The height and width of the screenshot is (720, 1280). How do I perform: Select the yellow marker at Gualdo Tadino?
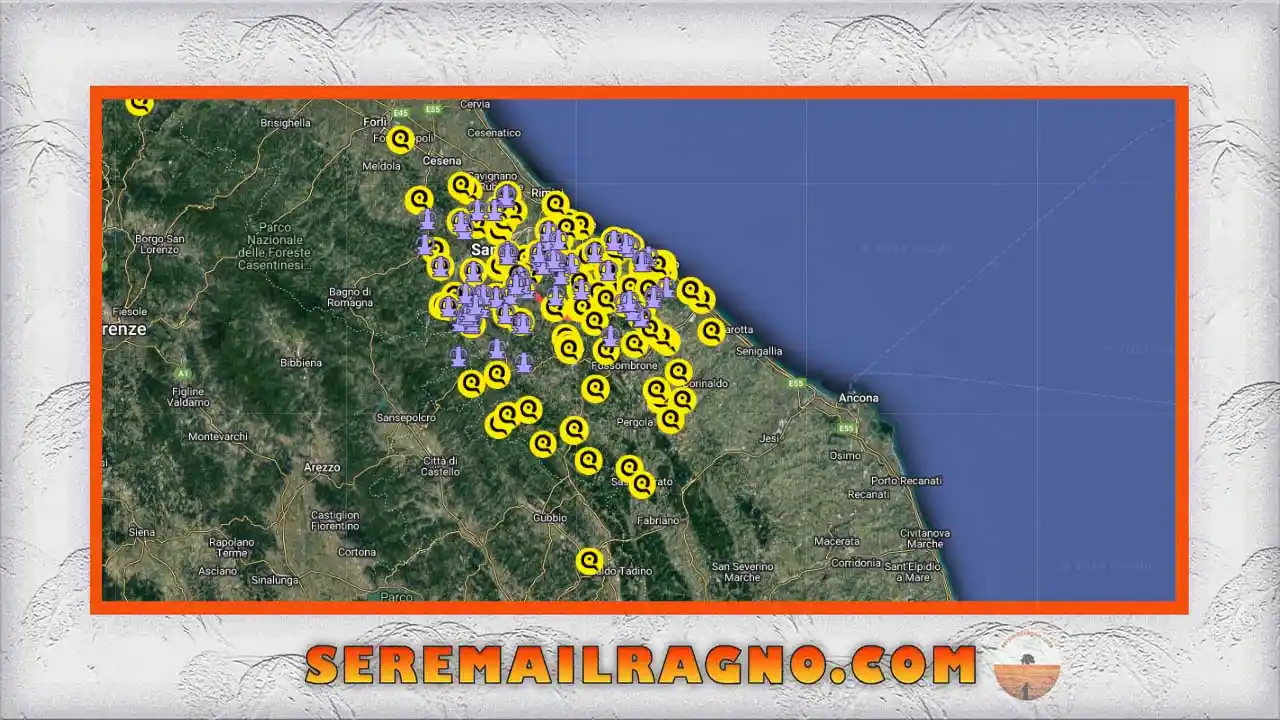[590, 561]
